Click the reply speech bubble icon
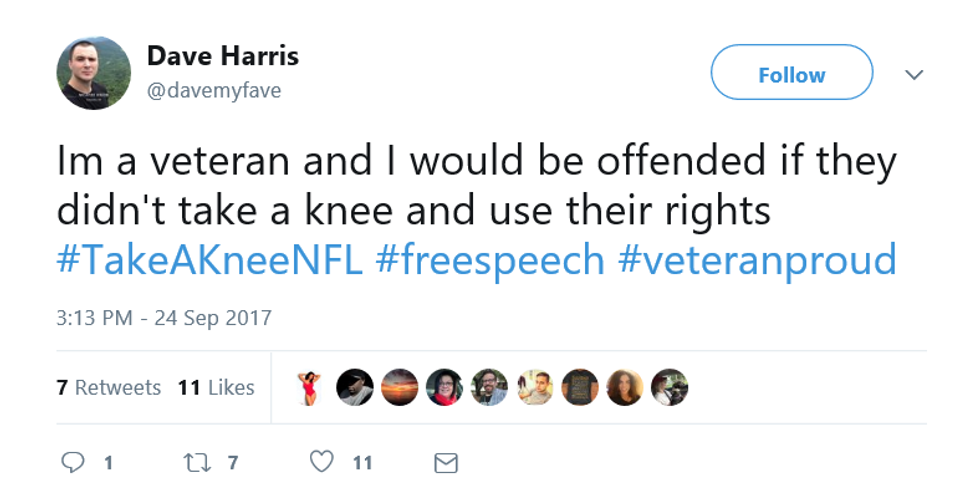Viewport: 980px width, 481px height. point(74,462)
